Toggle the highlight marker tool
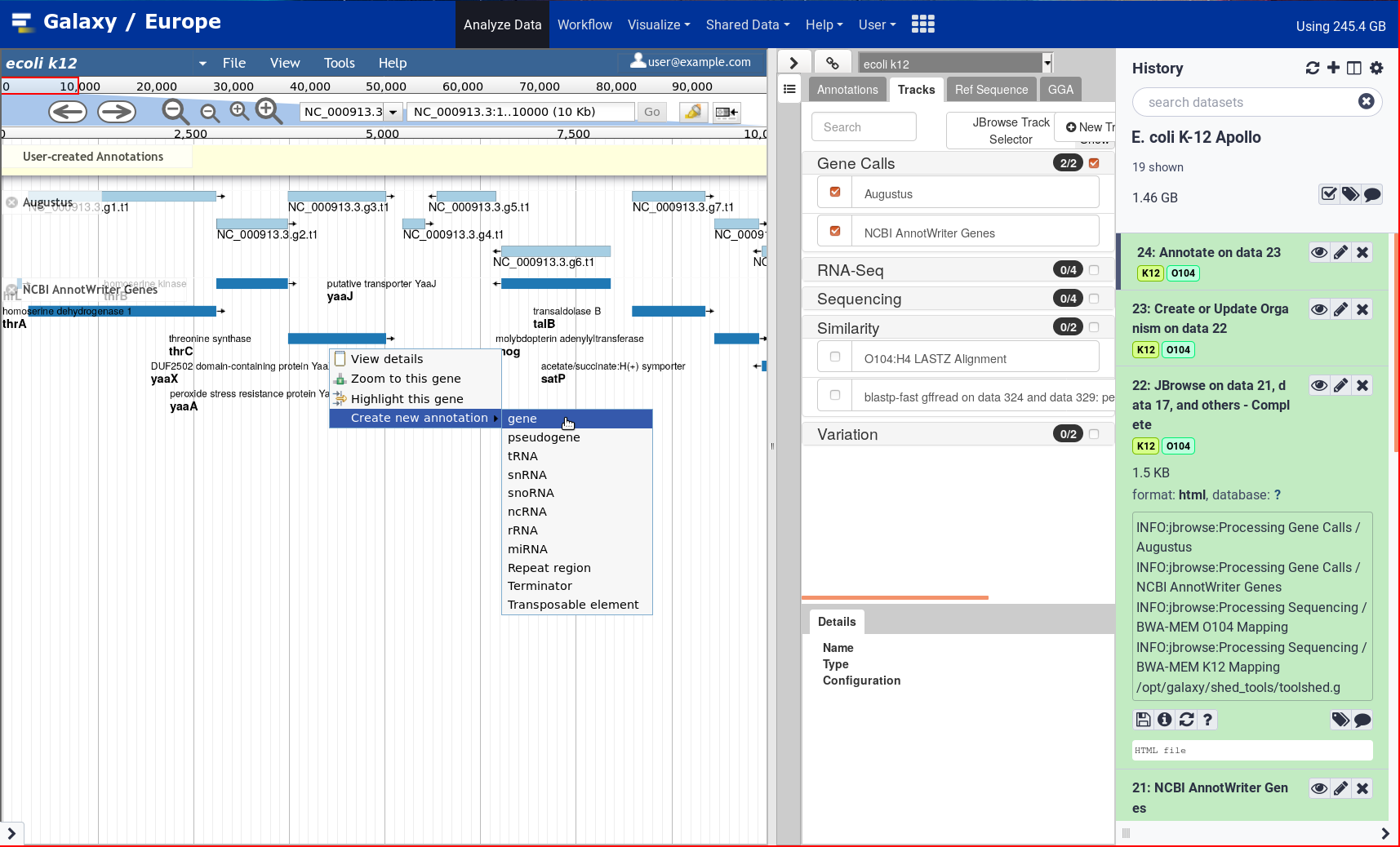This screenshot has width=1400, height=847. [x=693, y=112]
